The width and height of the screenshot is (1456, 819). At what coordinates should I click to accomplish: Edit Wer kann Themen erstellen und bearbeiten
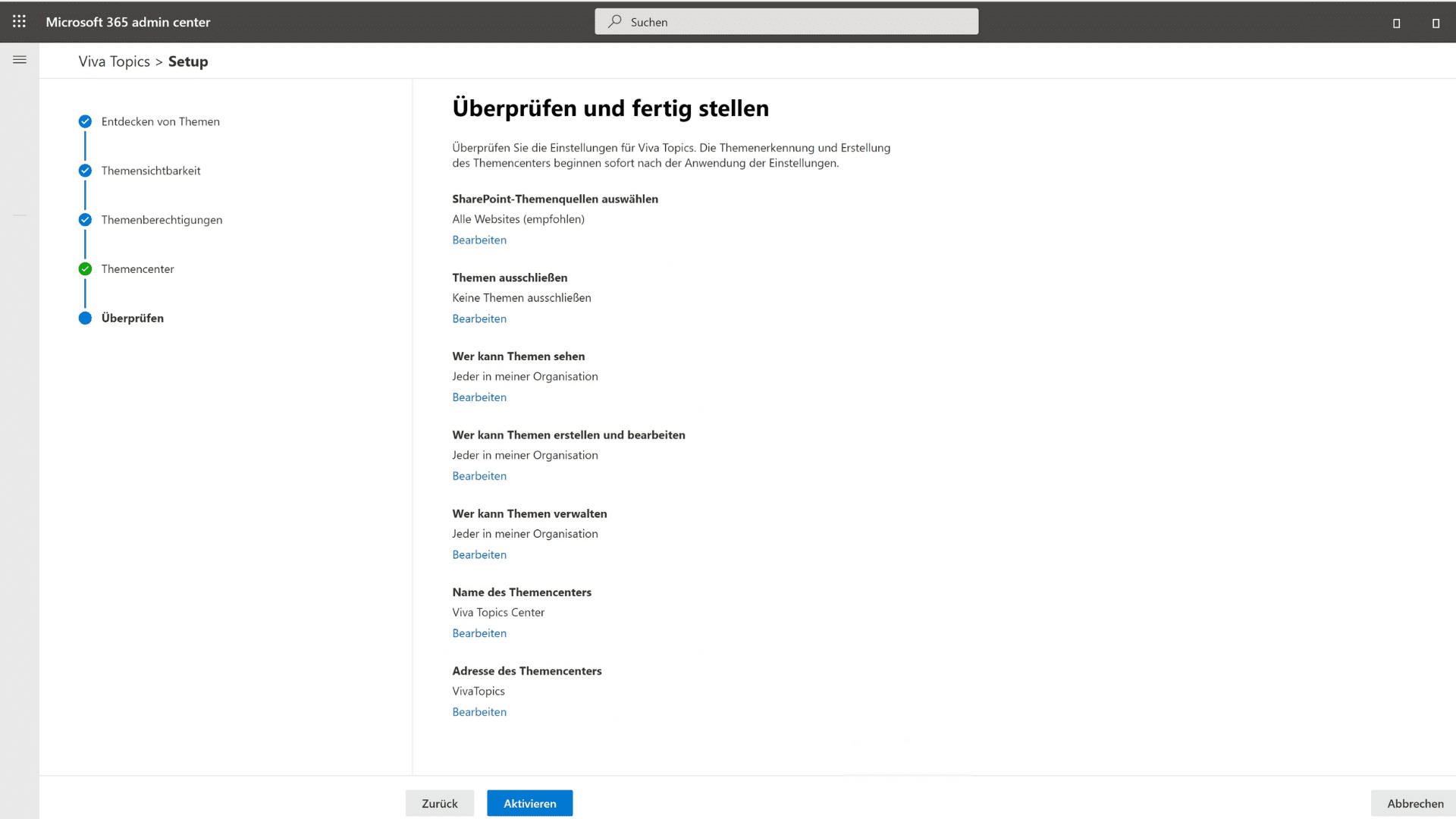pyautogui.click(x=479, y=476)
